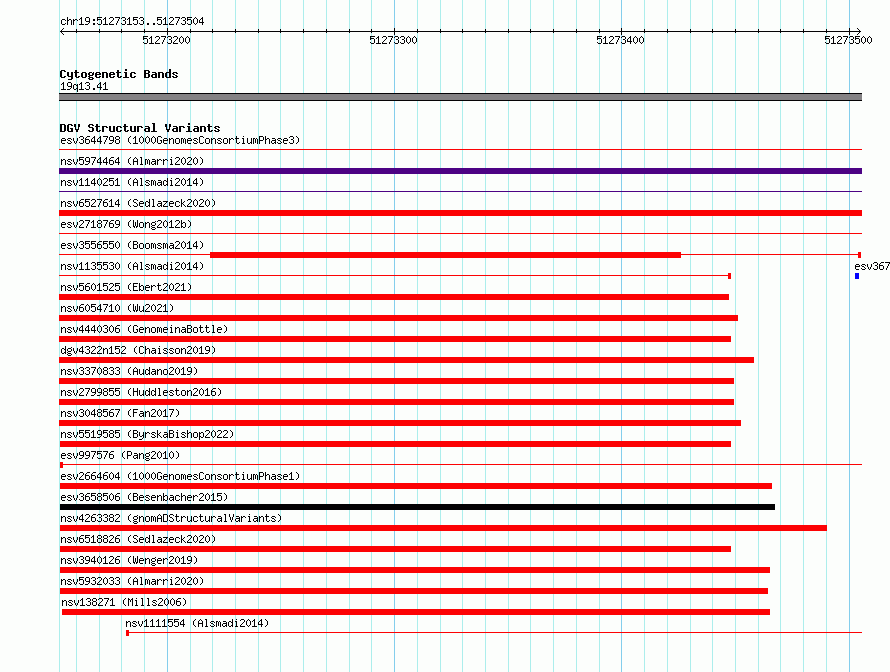890x672 pixels.
Task: Select the gray 19q13.41 cytogenetic band
Action: tap(460, 97)
